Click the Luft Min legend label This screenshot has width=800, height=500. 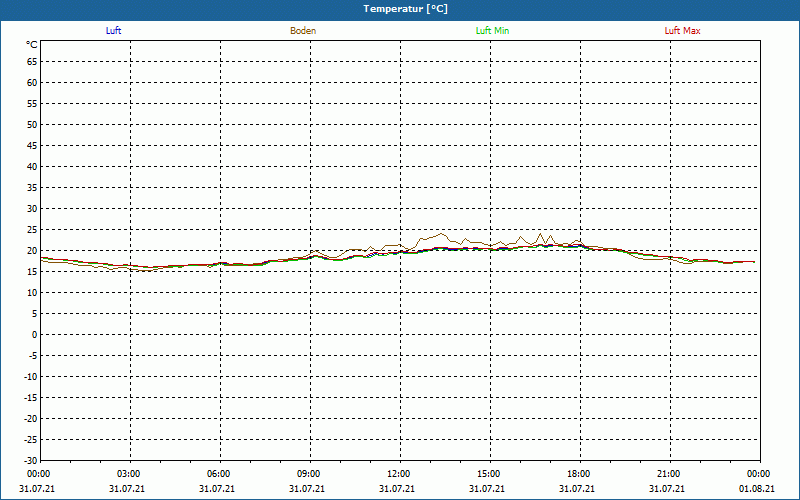coord(492,31)
